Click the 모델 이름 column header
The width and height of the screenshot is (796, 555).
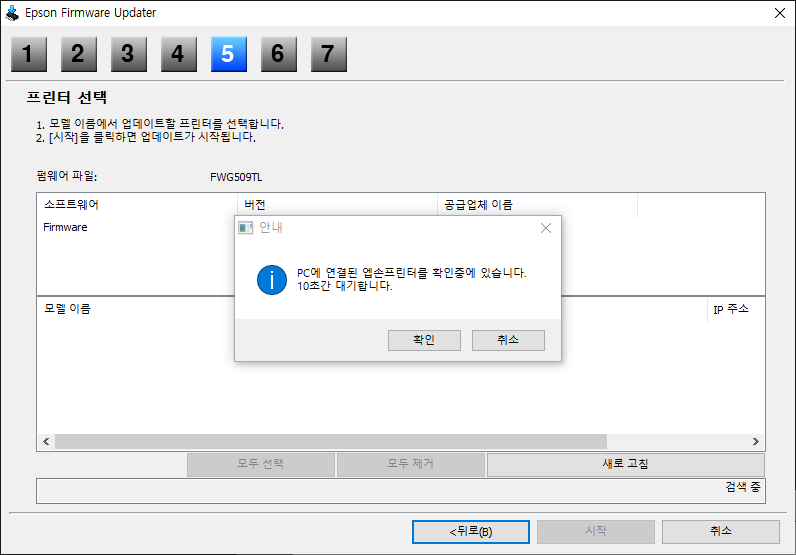tap(67, 309)
